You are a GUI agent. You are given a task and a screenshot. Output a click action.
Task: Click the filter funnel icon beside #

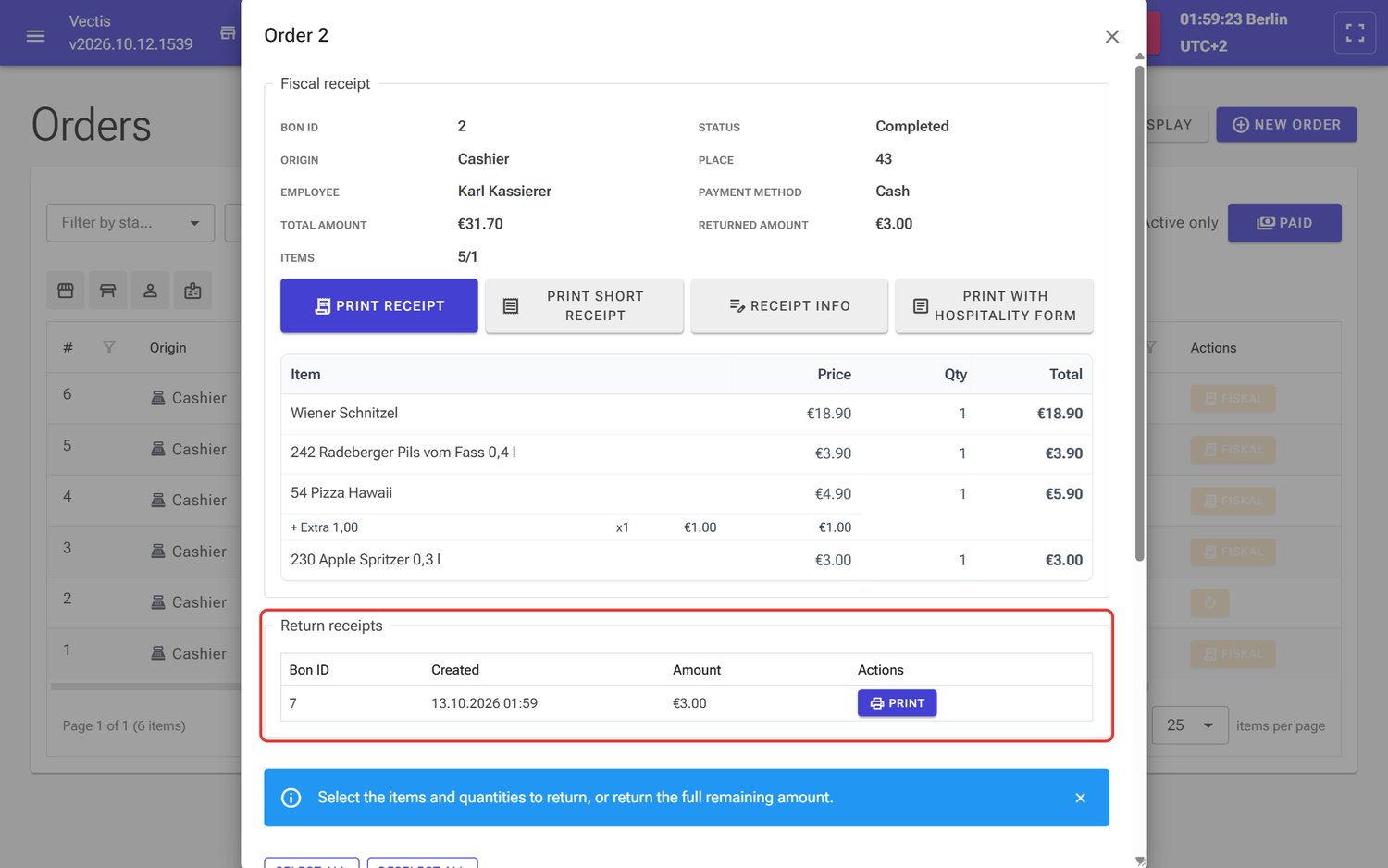[109, 348]
